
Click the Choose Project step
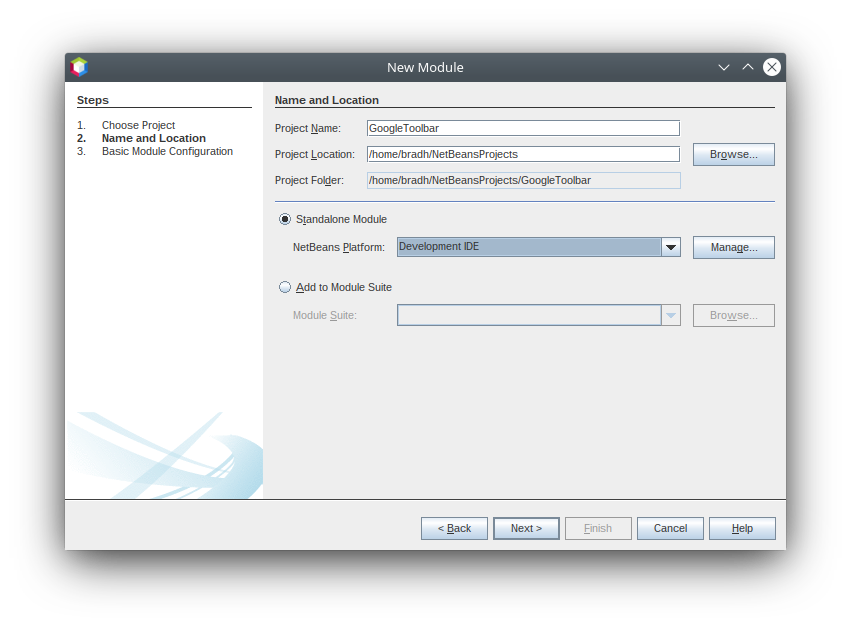click(x=138, y=125)
